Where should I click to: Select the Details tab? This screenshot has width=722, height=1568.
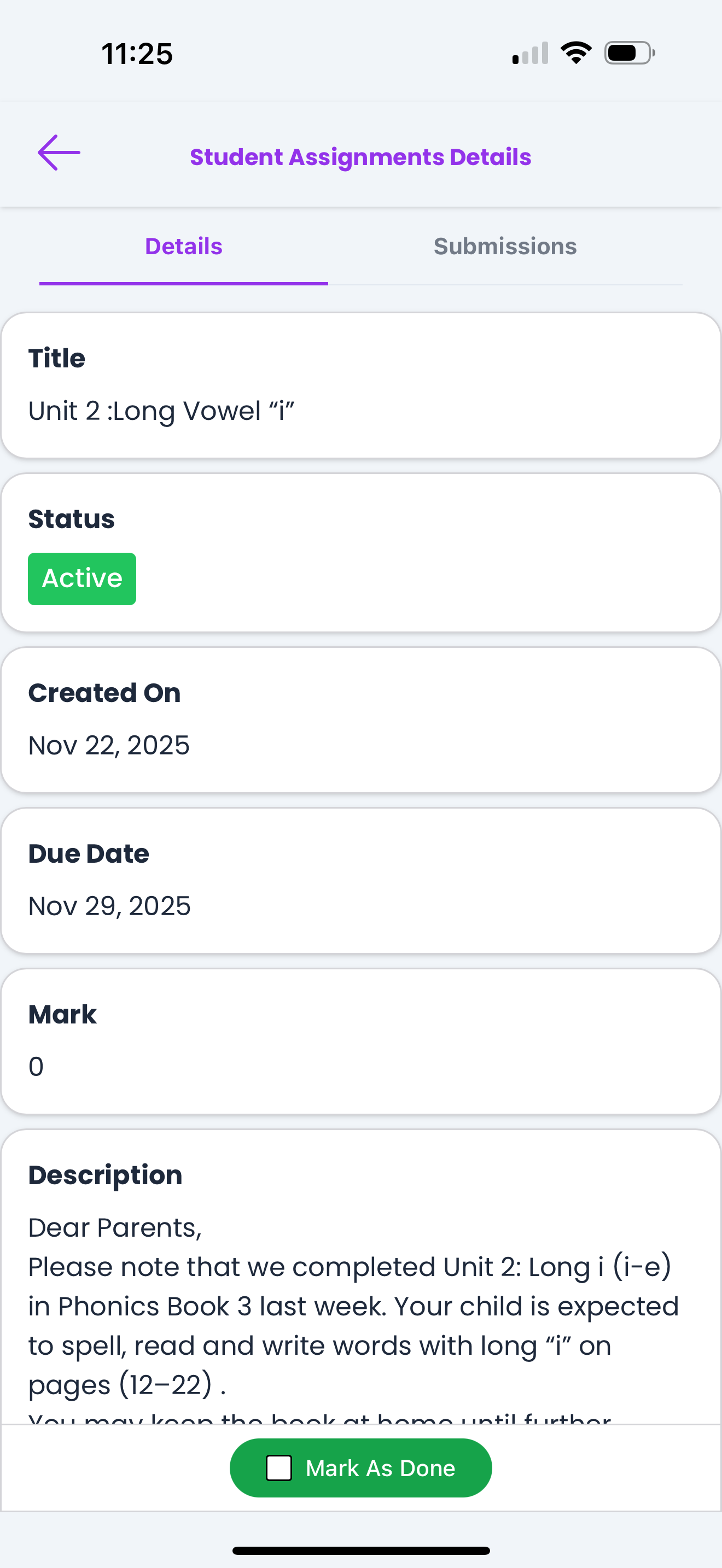coord(183,247)
